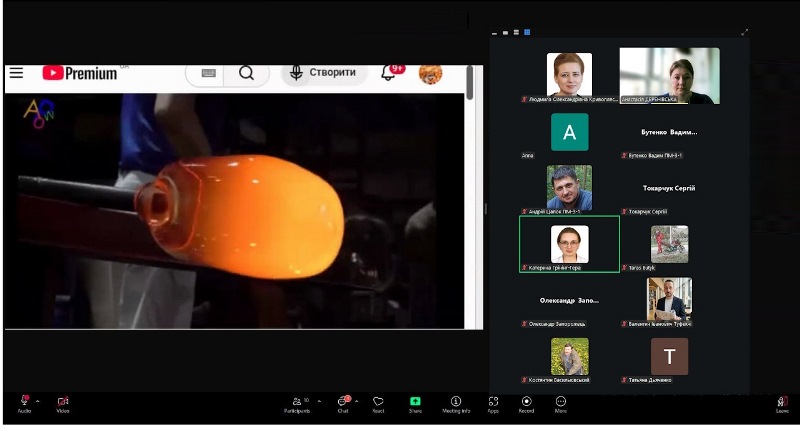
Task: Open the Chat panel
Action: tap(343, 403)
